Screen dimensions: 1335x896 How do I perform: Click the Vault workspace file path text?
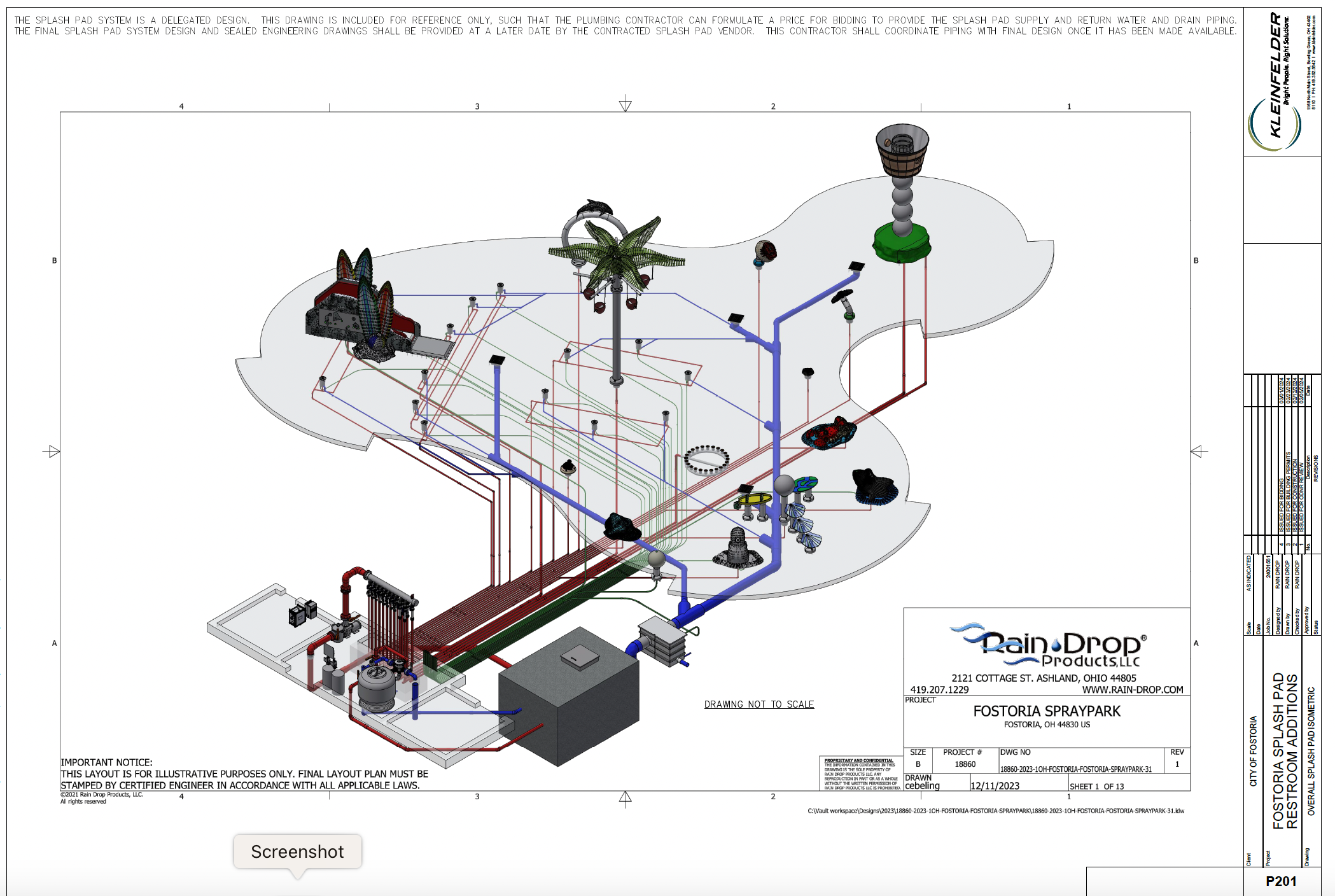click(x=995, y=811)
